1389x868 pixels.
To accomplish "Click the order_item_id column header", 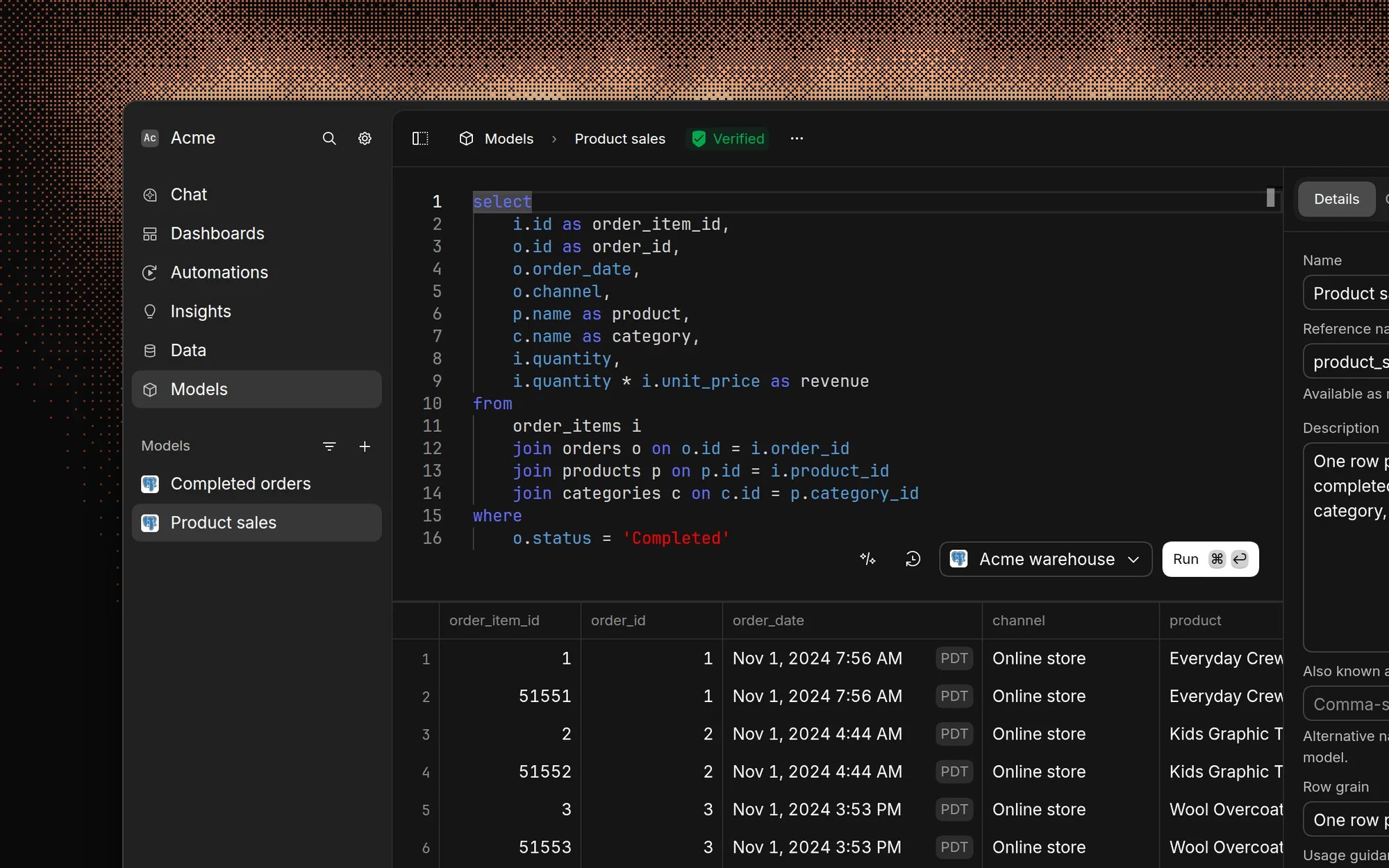I will coord(510,621).
